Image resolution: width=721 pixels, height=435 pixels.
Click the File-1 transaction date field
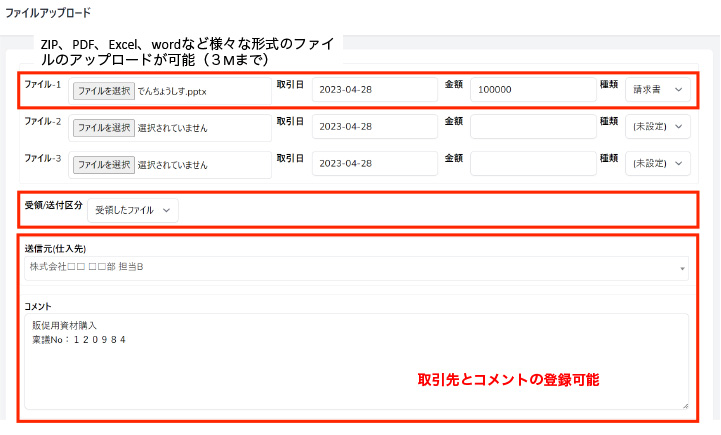pos(374,90)
